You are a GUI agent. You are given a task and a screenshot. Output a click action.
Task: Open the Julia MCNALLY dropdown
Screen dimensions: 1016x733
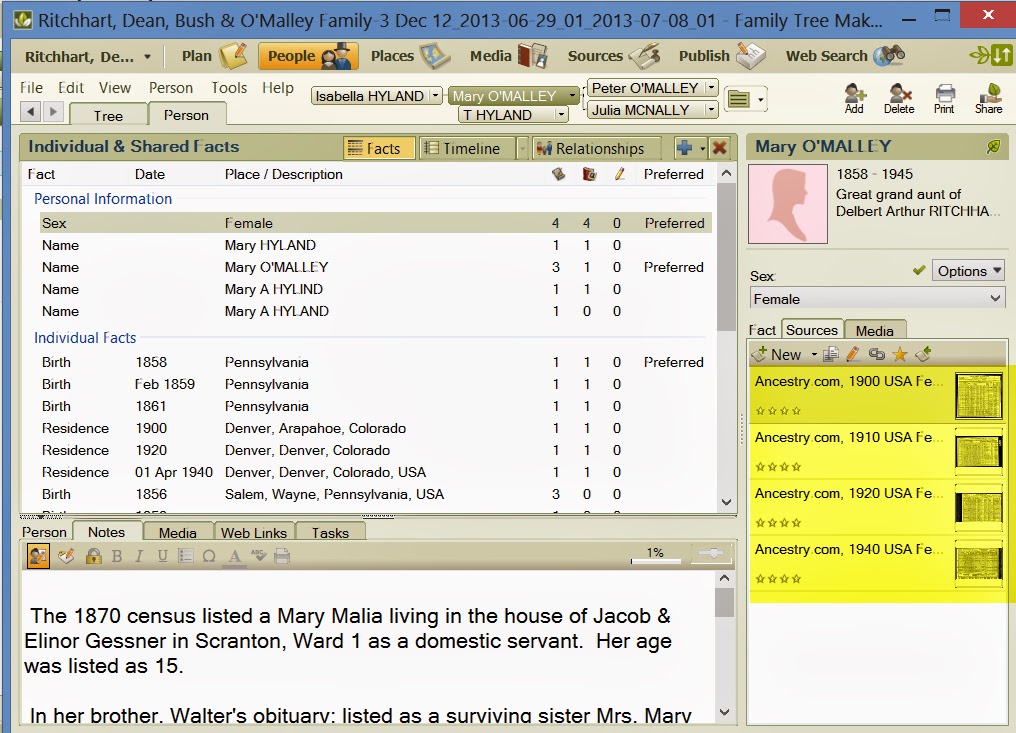(711, 109)
